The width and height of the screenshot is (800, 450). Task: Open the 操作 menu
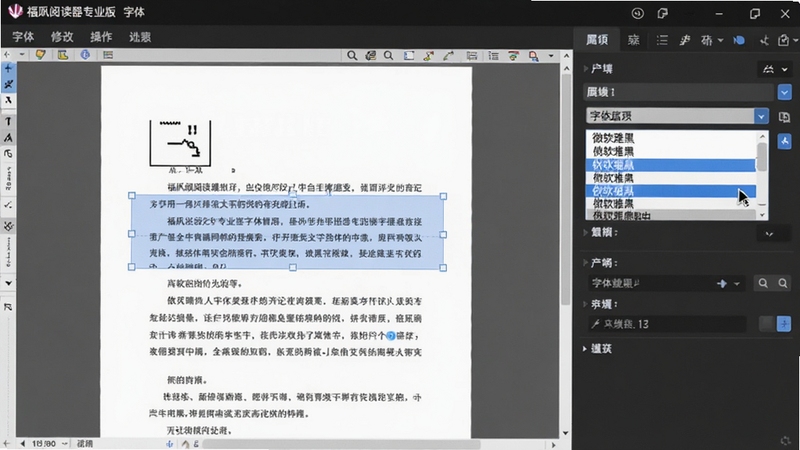pos(101,37)
